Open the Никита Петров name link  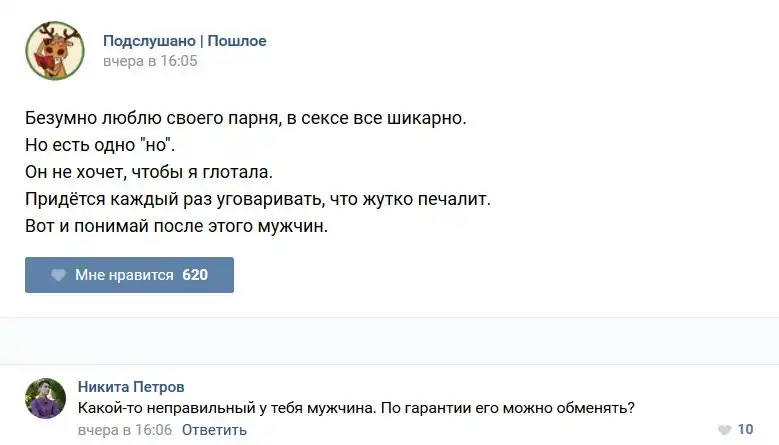(x=131, y=387)
